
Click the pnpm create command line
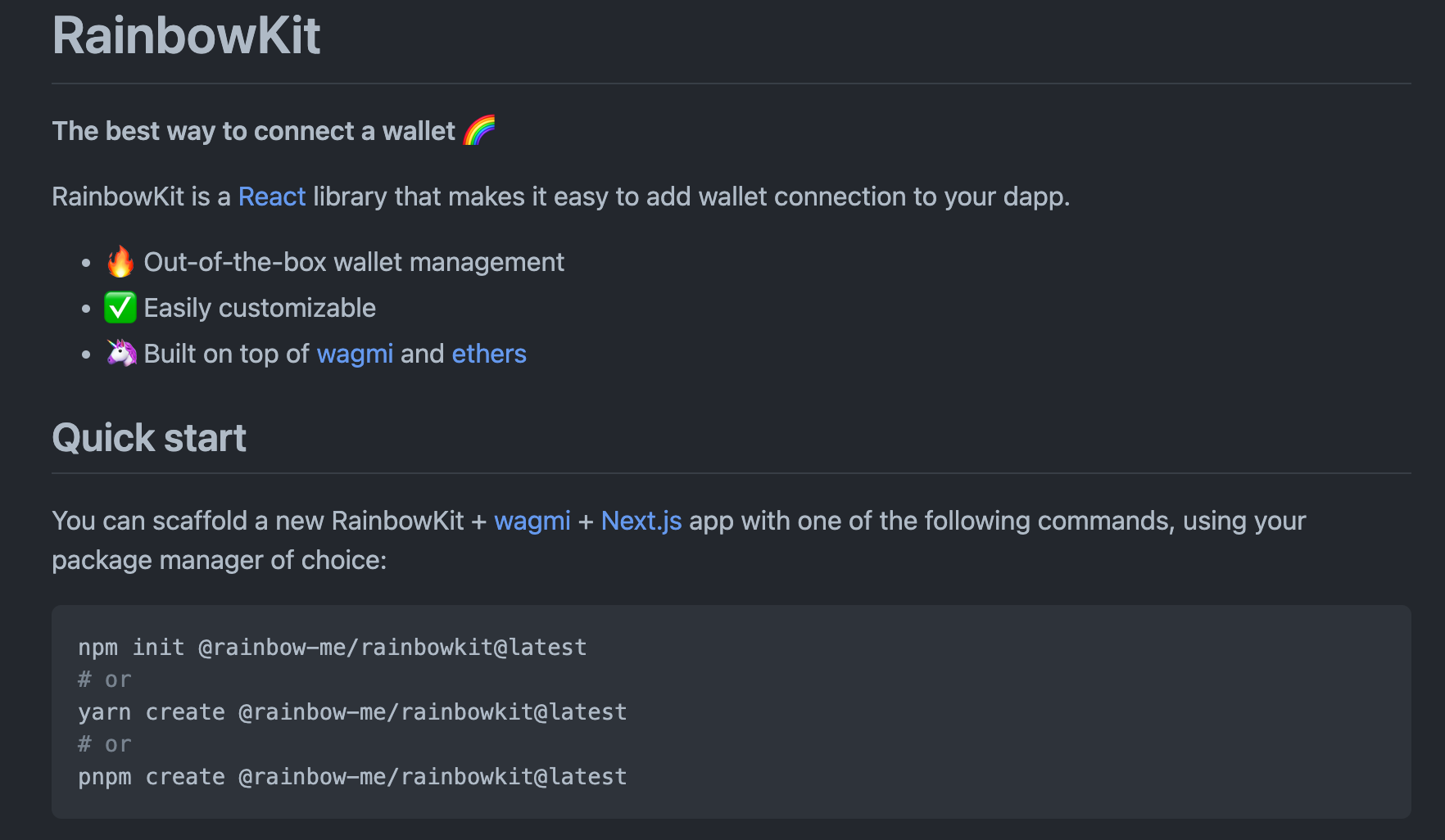tap(352, 777)
